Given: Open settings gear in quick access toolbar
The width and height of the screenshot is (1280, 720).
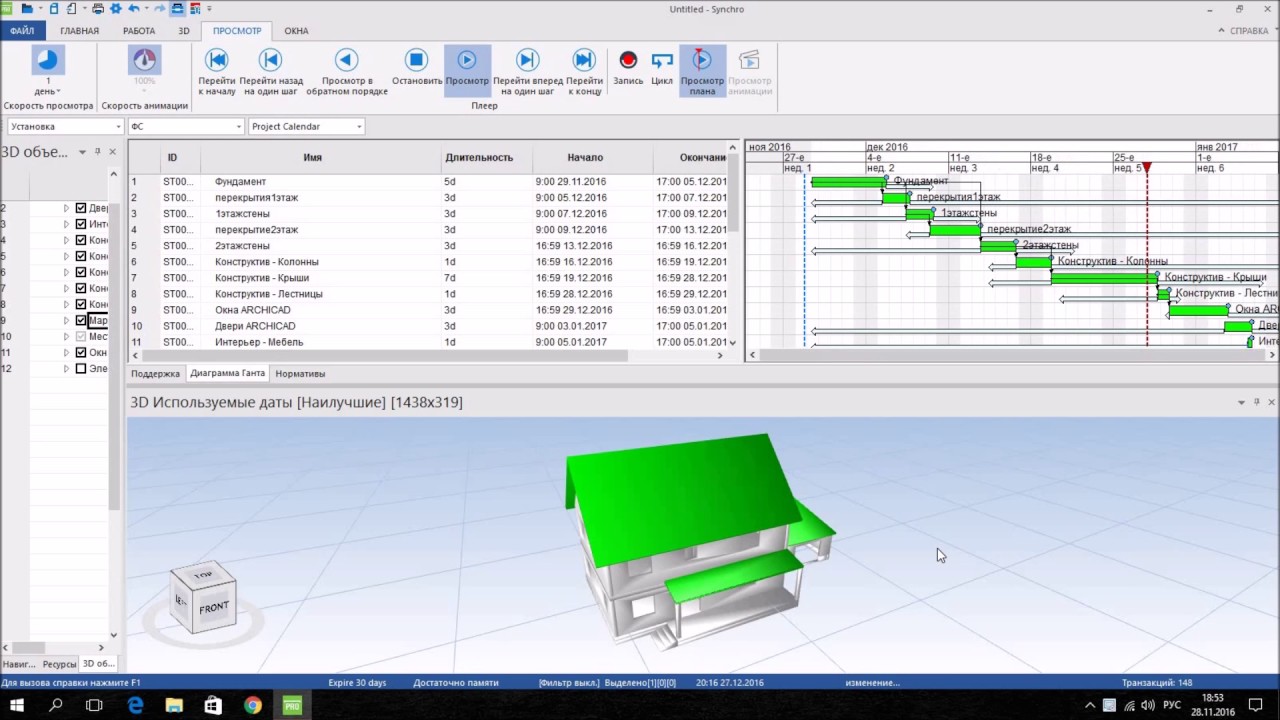Looking at the screenshot, I should tap(115, 9).
